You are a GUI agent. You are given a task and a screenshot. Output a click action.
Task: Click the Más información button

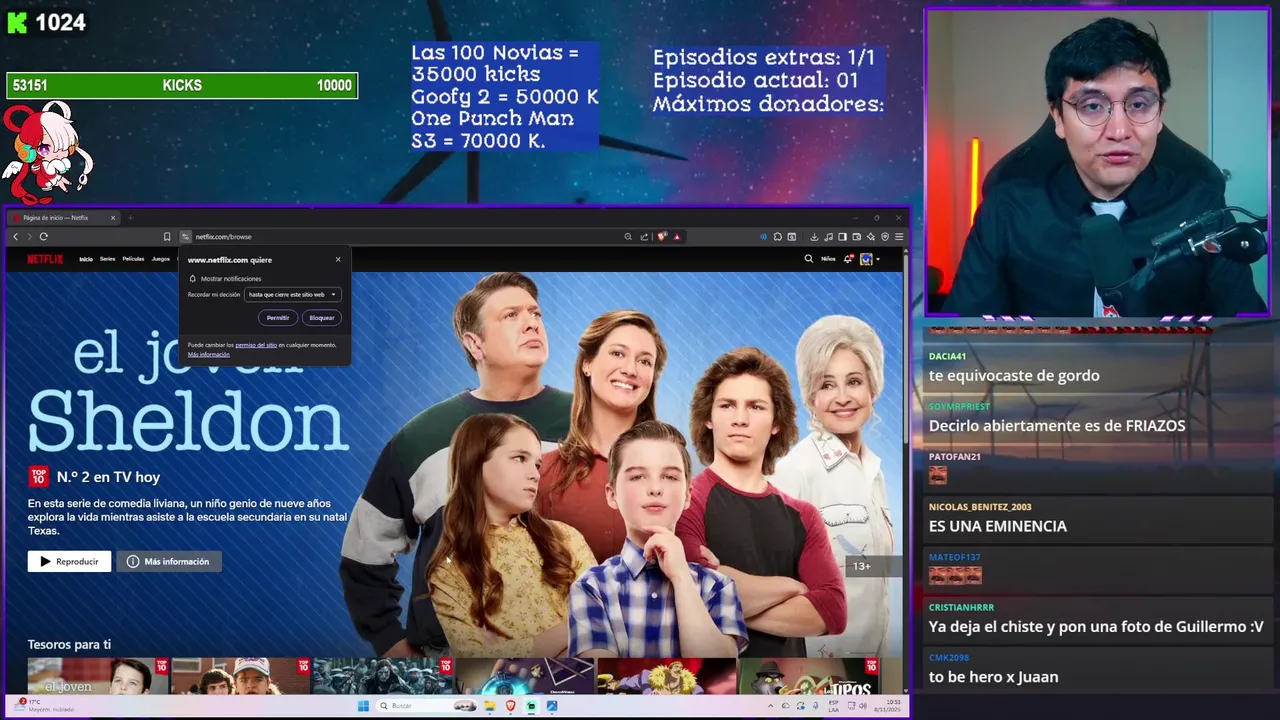(169, 562)
